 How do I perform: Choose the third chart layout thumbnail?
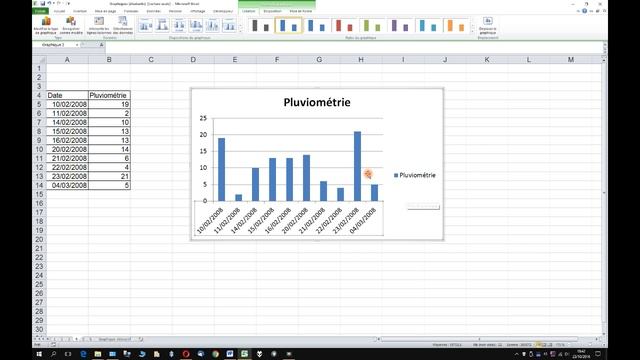click(179, 25)
